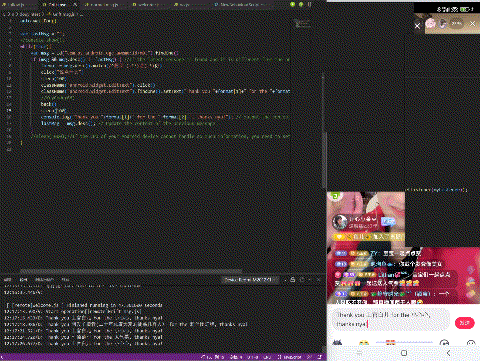Select the third tab of the bottom panel
The height and width of the screenshot is (361, 480).
point(44,279)
